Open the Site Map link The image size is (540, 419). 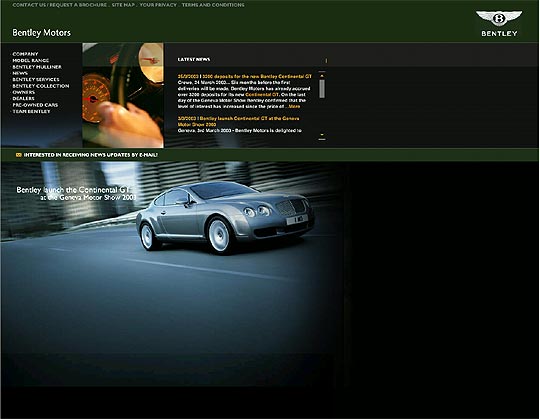123,5
